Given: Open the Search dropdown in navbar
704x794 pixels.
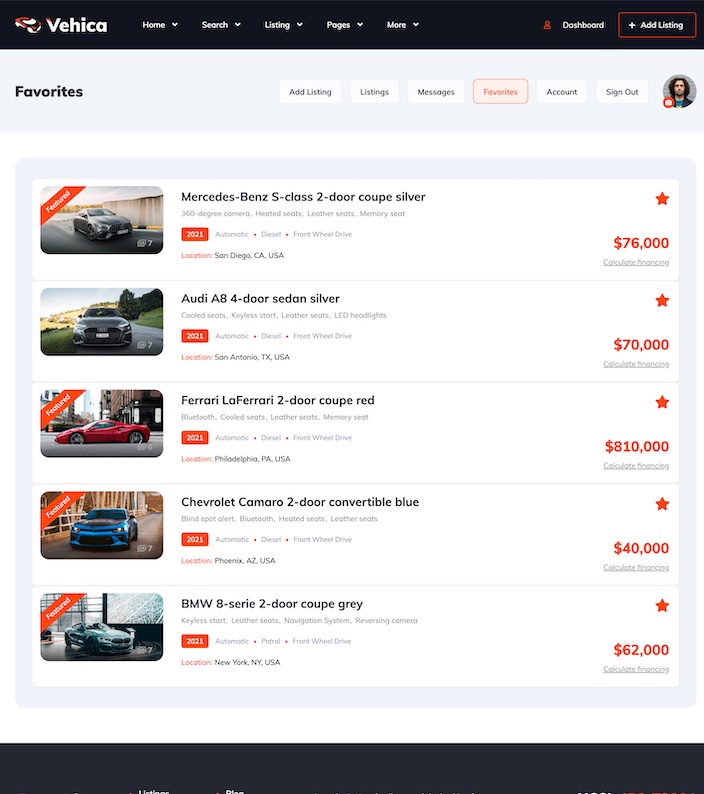Looking at the screenshot, I should pos(221,25).
